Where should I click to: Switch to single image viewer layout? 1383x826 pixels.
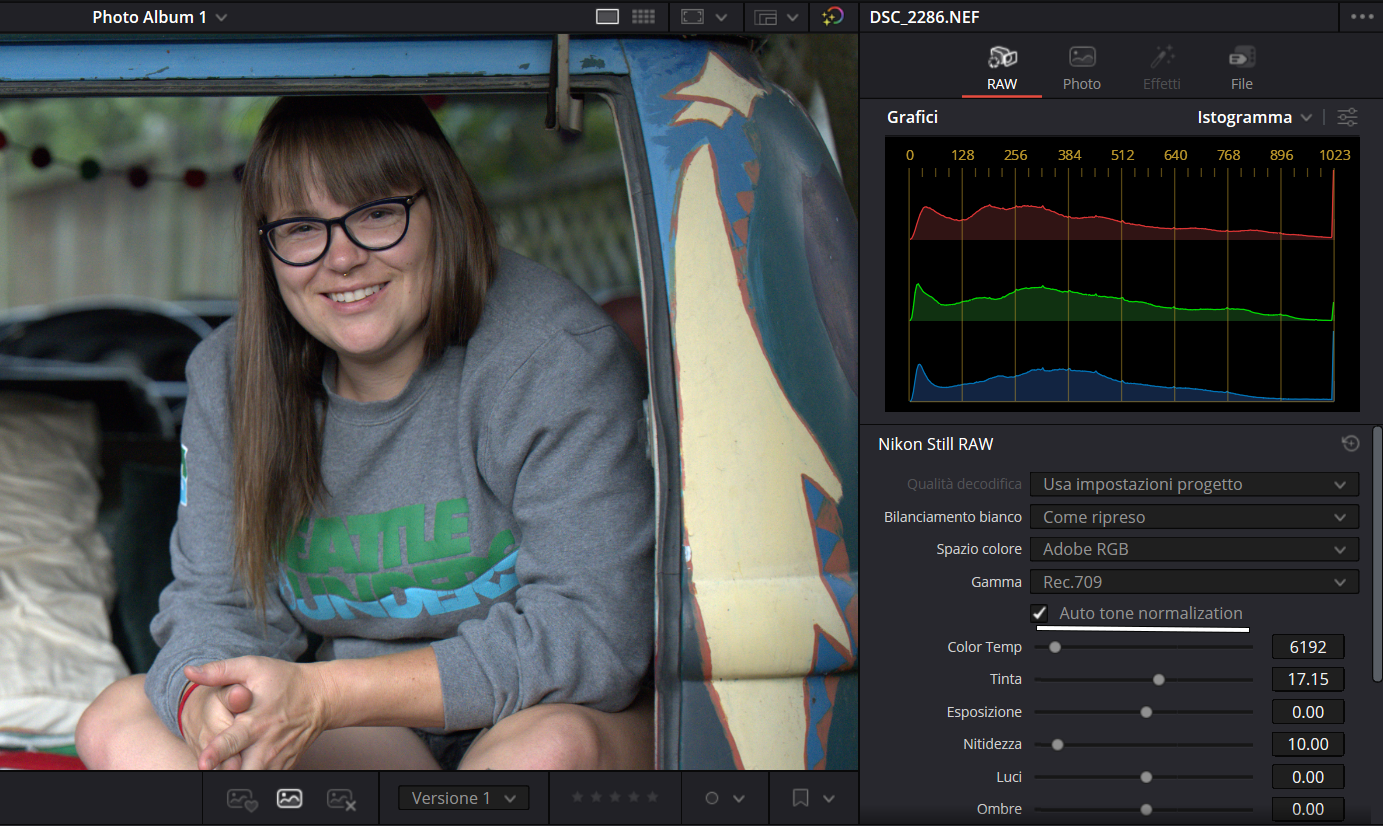pyautogui.click(x=607, y=17)
